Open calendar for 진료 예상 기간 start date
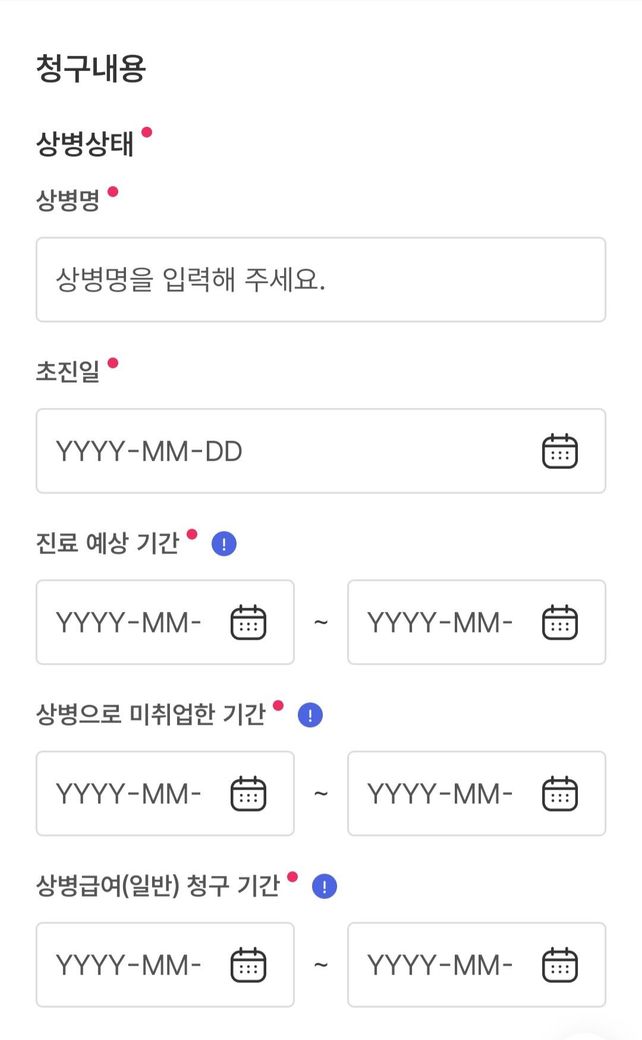 (x=248, y=623)
